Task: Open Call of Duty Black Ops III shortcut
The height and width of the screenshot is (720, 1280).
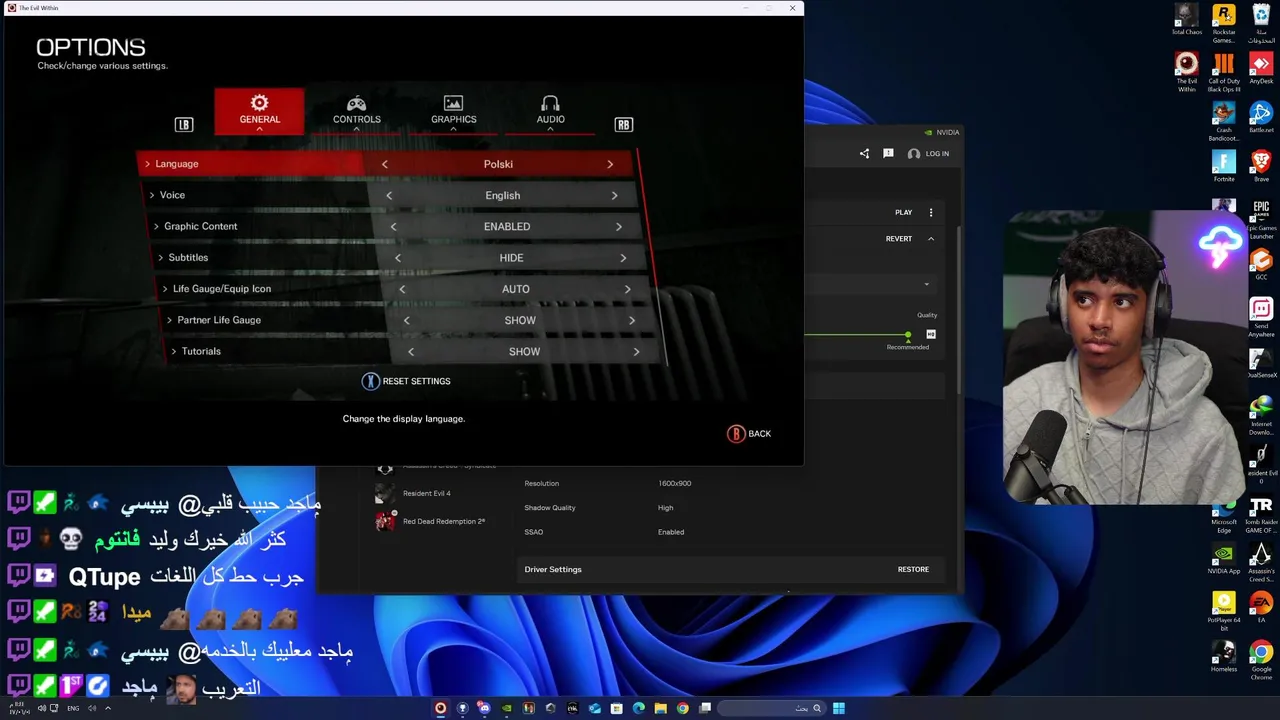Action: click(1224, 72)
